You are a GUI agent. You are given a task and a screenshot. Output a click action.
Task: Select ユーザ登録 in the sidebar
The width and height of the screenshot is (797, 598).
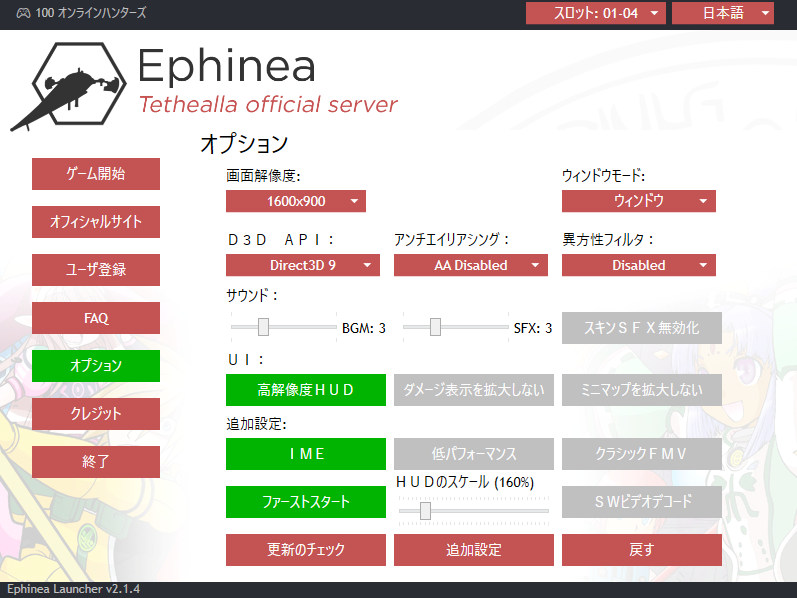point(96,270)
